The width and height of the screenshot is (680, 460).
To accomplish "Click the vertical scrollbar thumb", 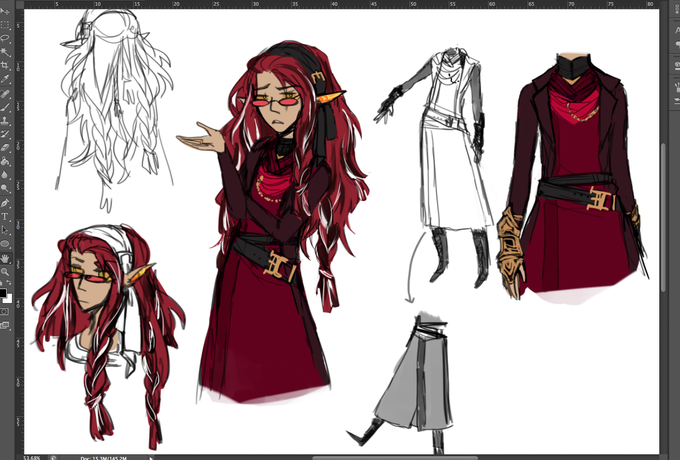I will pos(663,217).
